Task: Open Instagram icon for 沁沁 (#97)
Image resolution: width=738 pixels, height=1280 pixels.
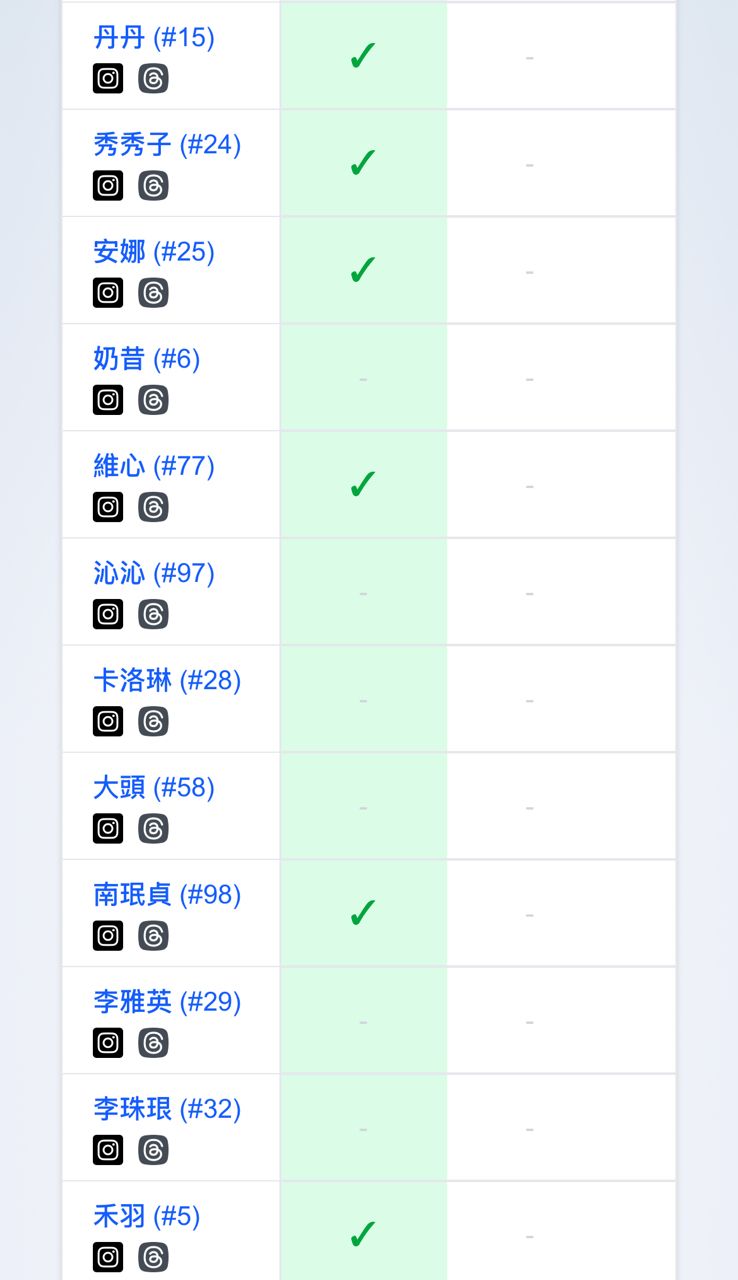Action: (108, 614)
